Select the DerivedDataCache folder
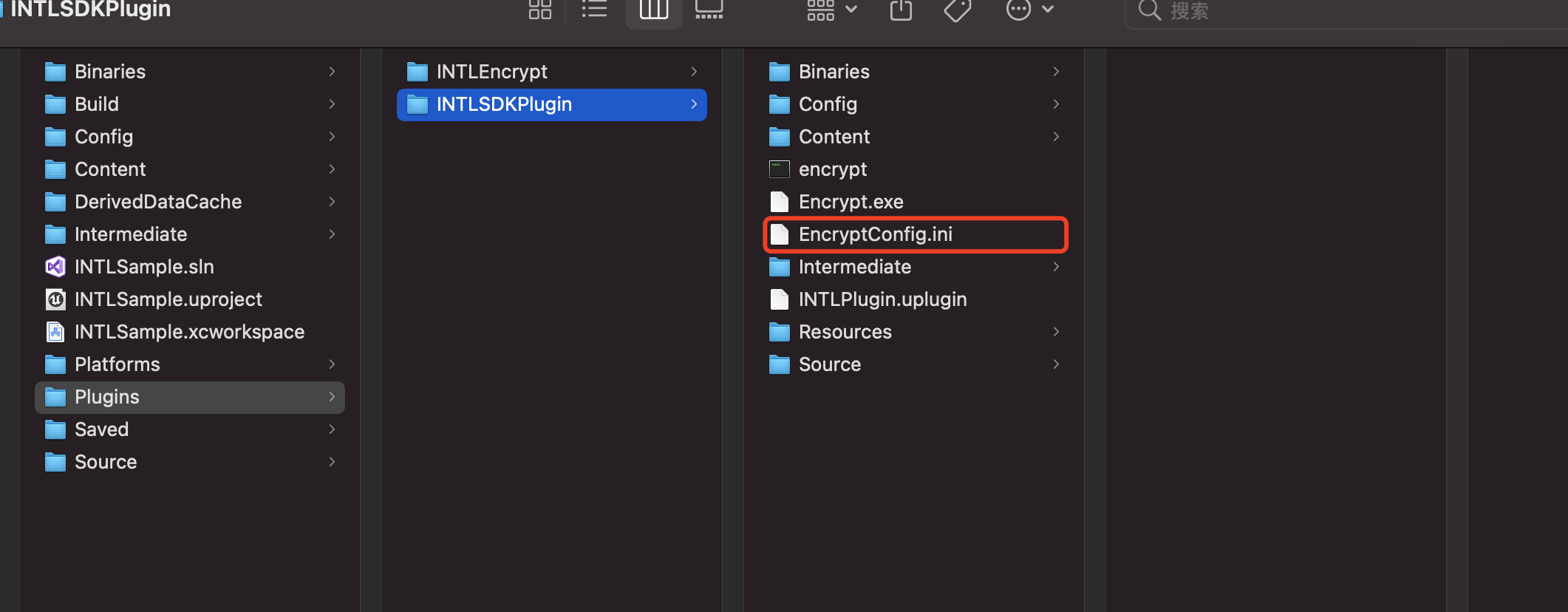Image resolution: width=1568 pixels, height=612 pixels. pyautogui.click(x=190, y=202)
